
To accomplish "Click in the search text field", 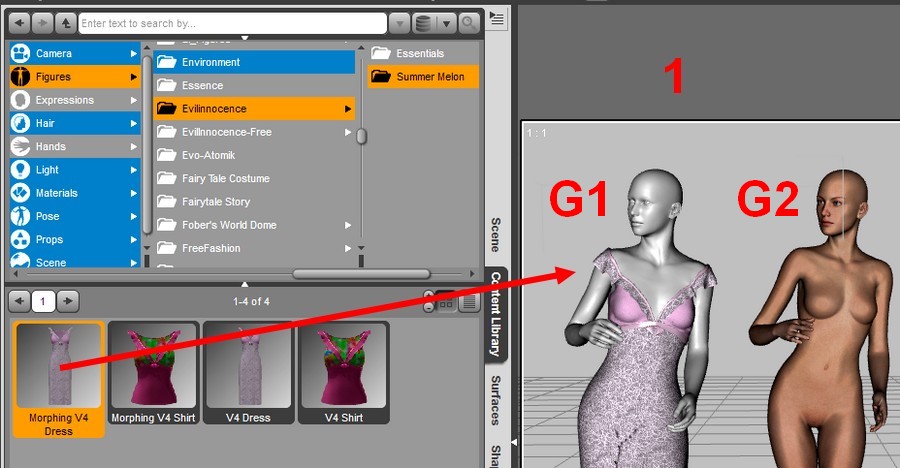I will coord(232,24).
